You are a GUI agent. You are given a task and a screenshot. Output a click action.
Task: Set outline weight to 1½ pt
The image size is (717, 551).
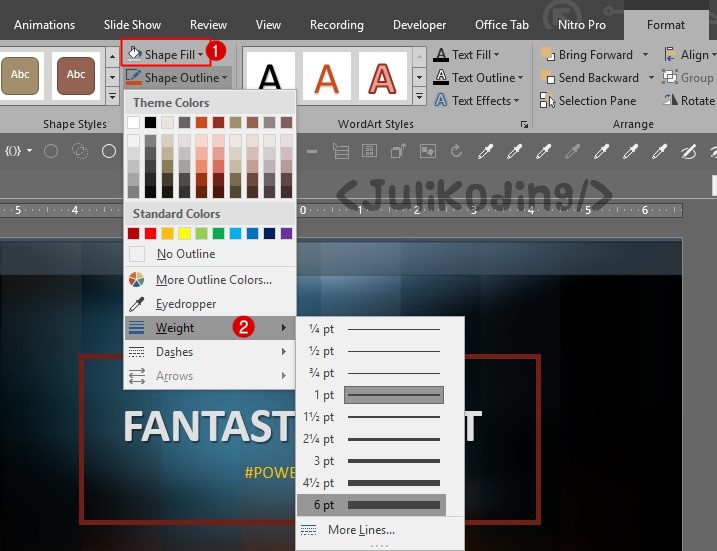click(372, 417)
